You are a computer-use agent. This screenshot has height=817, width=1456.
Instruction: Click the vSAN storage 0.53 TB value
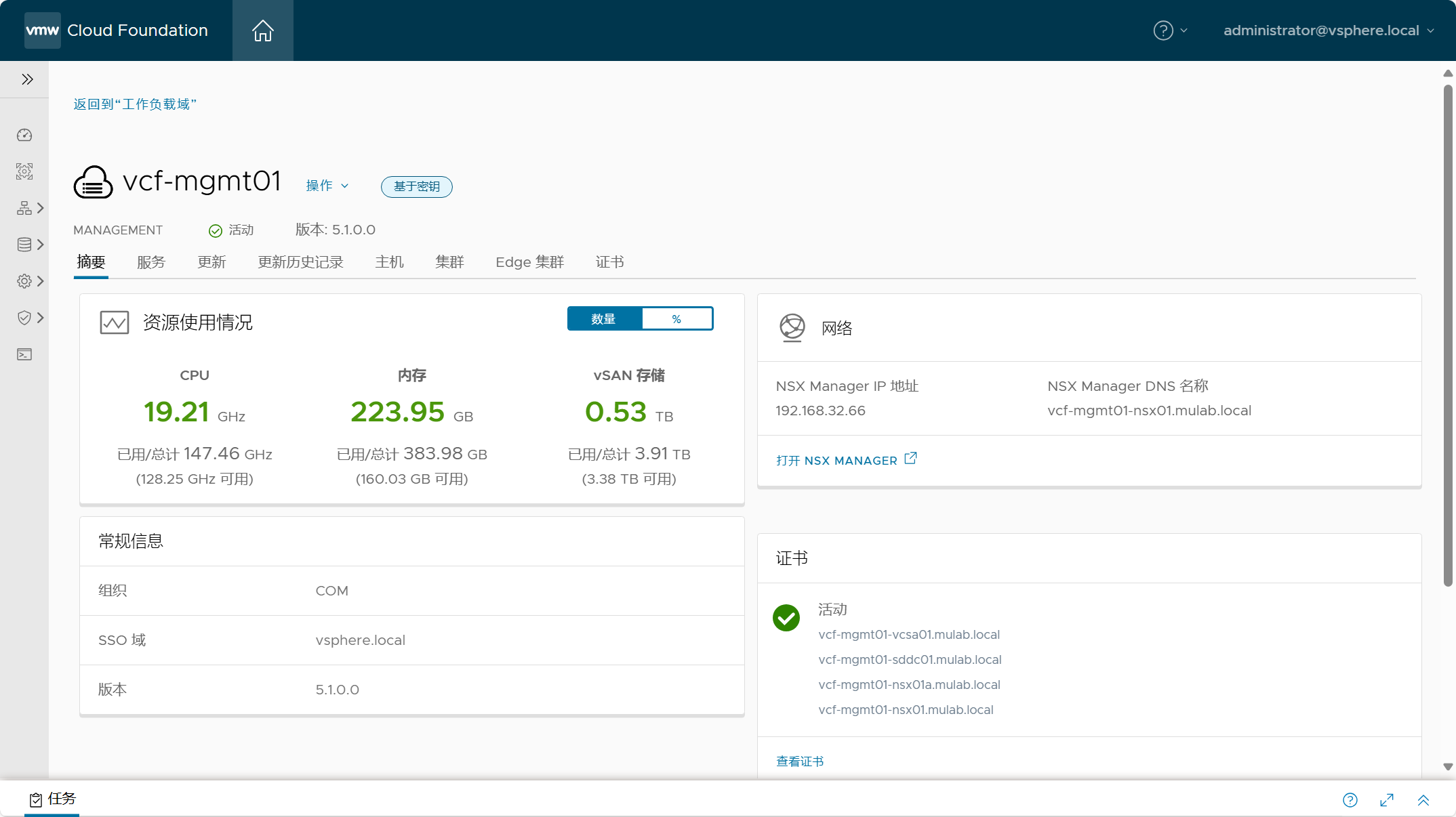(629, 412)
